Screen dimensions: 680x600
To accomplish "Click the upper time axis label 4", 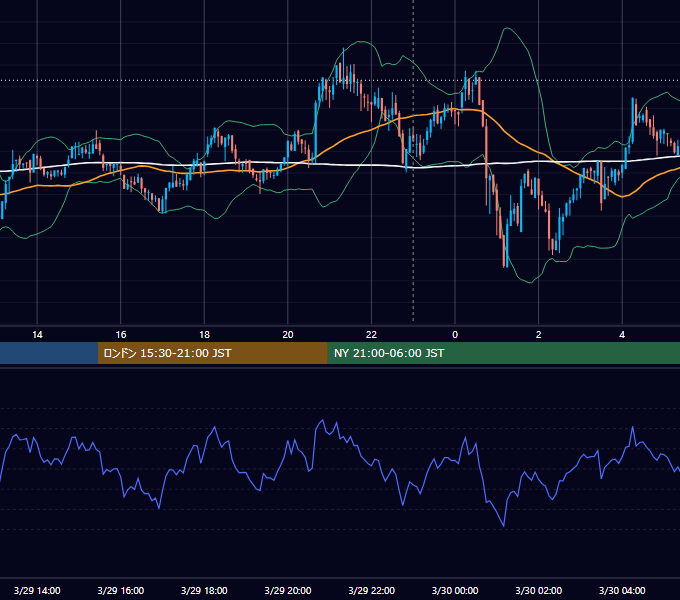I will [x=622, y=335].
